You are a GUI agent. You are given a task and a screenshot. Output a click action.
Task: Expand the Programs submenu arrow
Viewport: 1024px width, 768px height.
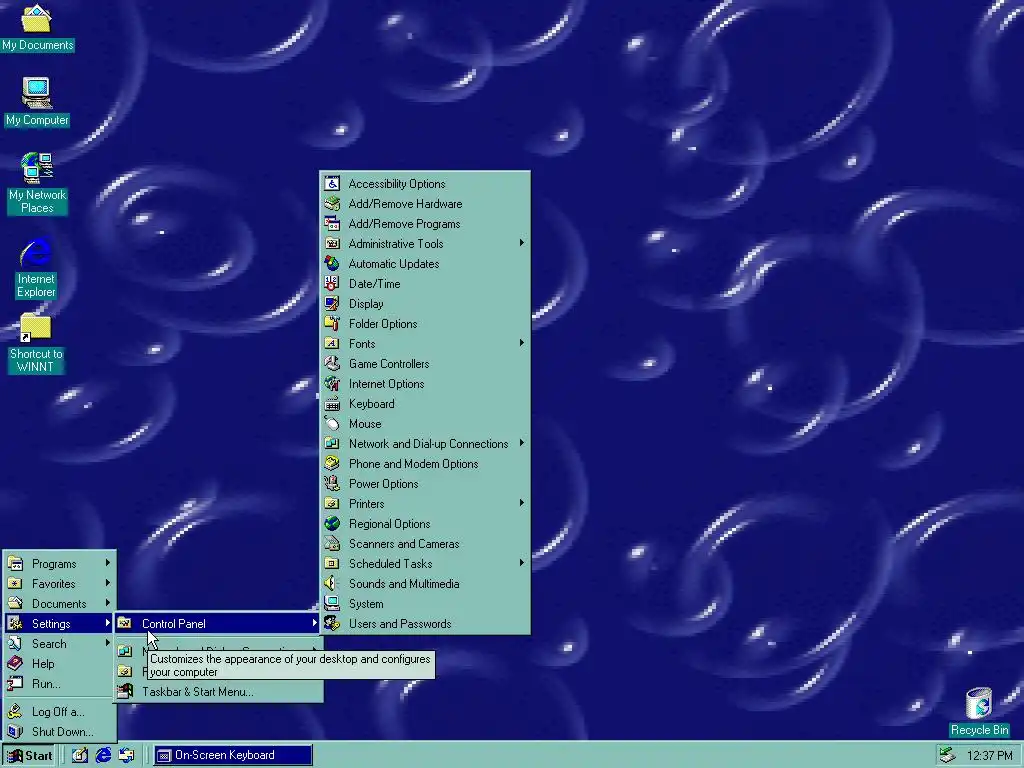pos(107,563)
